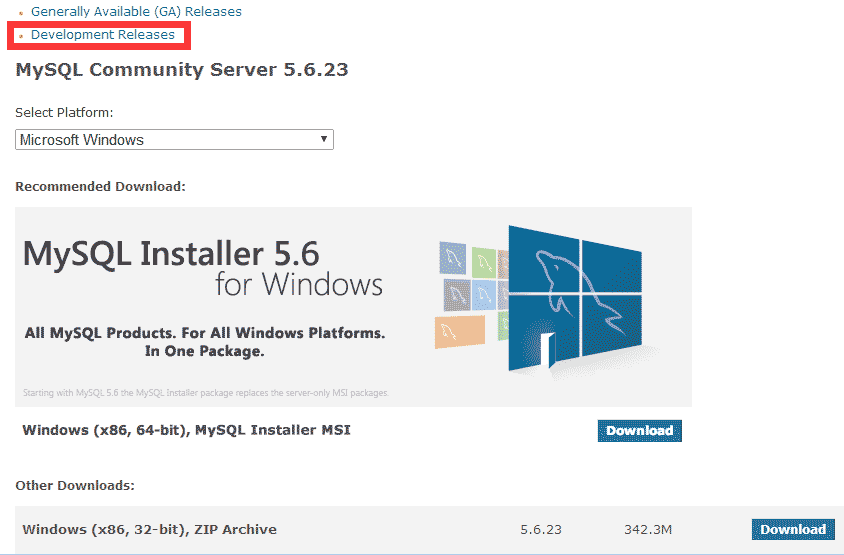Open the Development Releases link
The width and height of the screenshot is (844, 555).
click(103, 35)
